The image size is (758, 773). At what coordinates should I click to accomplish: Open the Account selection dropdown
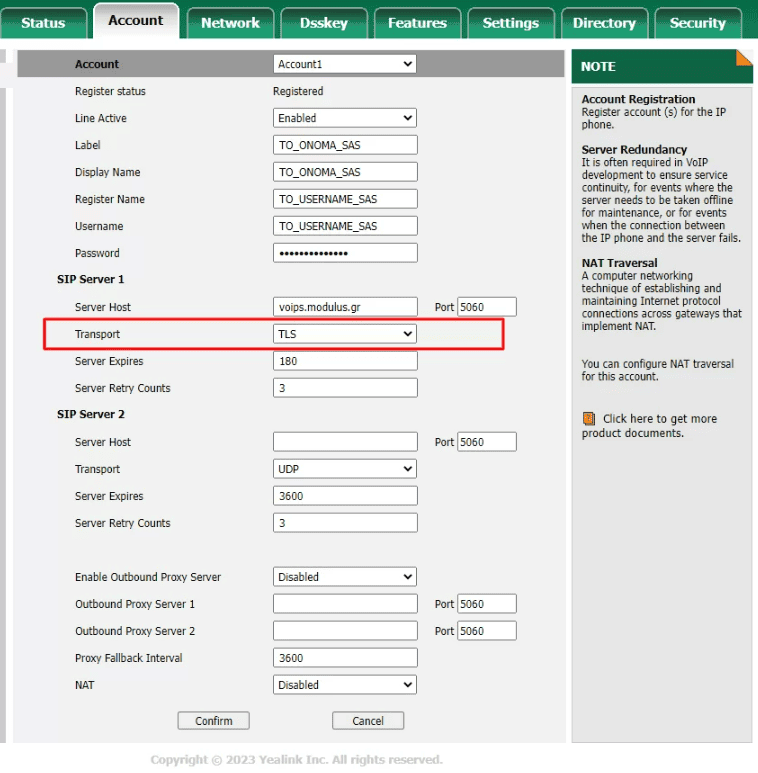pos(345,64)
